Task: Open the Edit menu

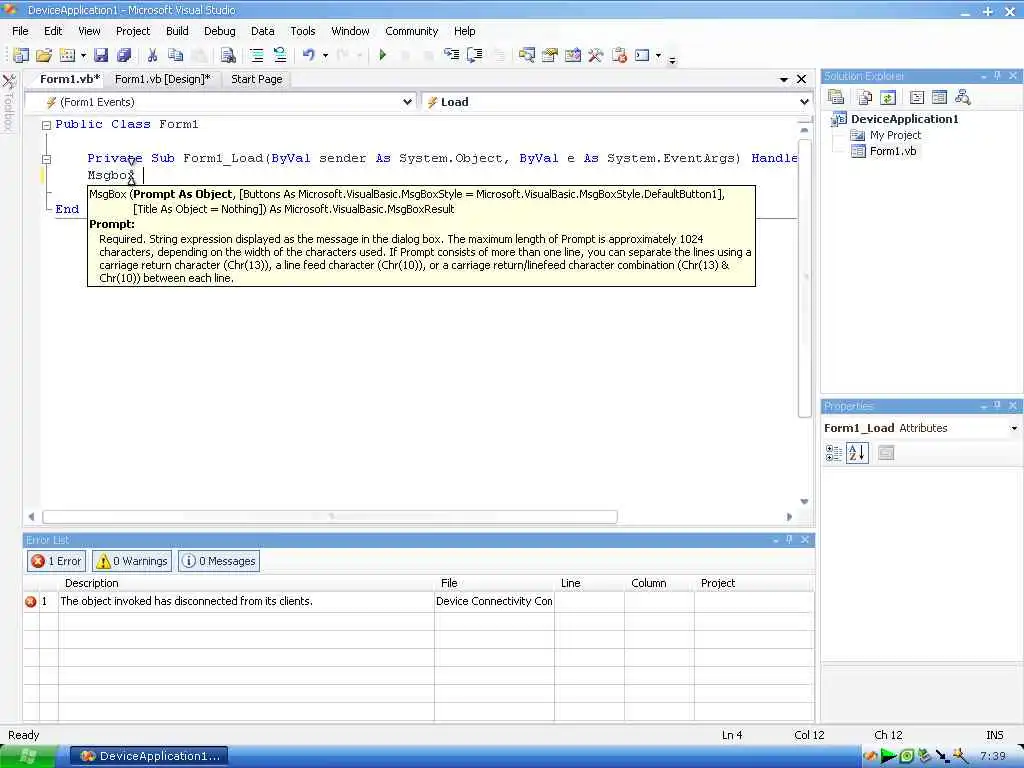Action: coord(53,31)
